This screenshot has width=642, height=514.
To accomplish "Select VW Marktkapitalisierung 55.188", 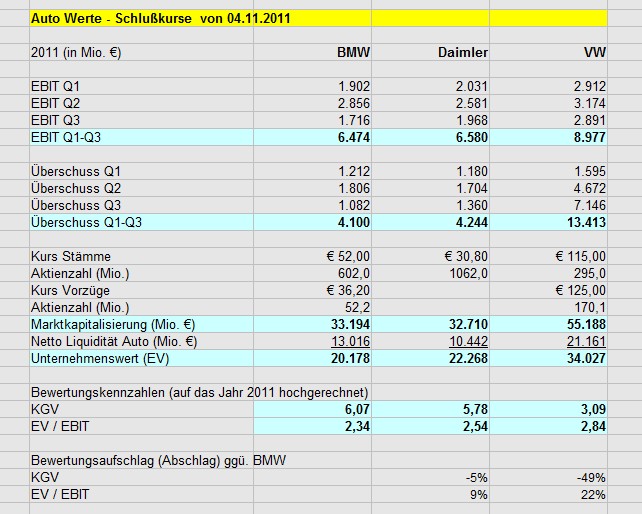I will [586, 324].
